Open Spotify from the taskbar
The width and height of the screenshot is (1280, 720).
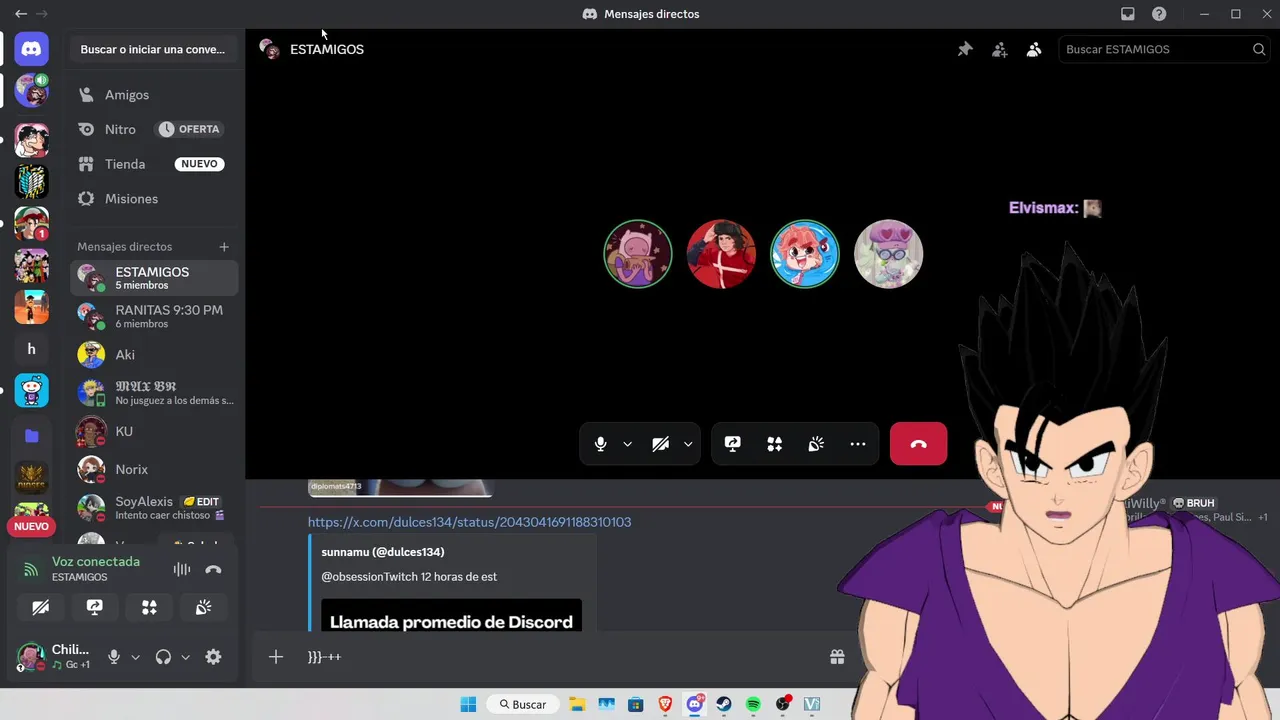pos(753,704)
